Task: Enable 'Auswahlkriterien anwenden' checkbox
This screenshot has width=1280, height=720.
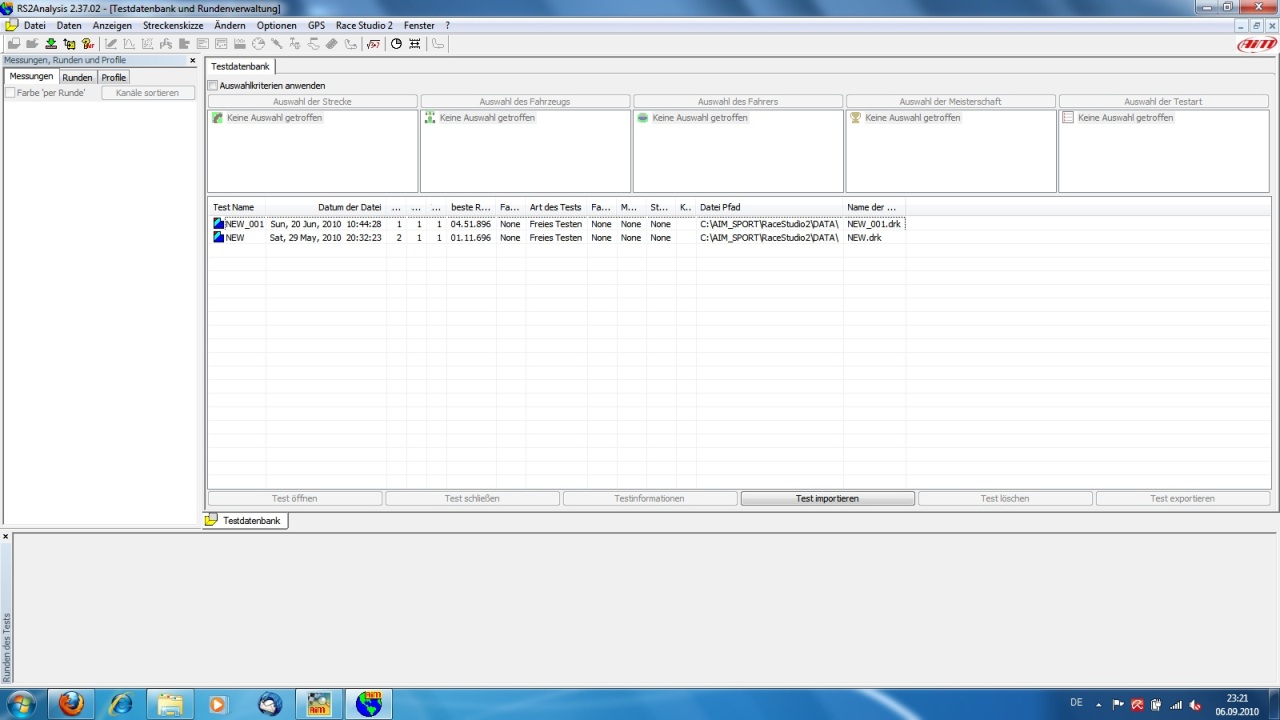Action: 213,86
